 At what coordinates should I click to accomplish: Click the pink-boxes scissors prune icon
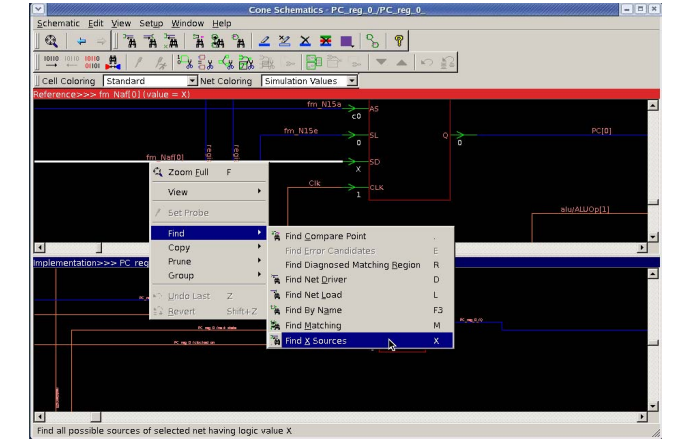click(205, 62)
